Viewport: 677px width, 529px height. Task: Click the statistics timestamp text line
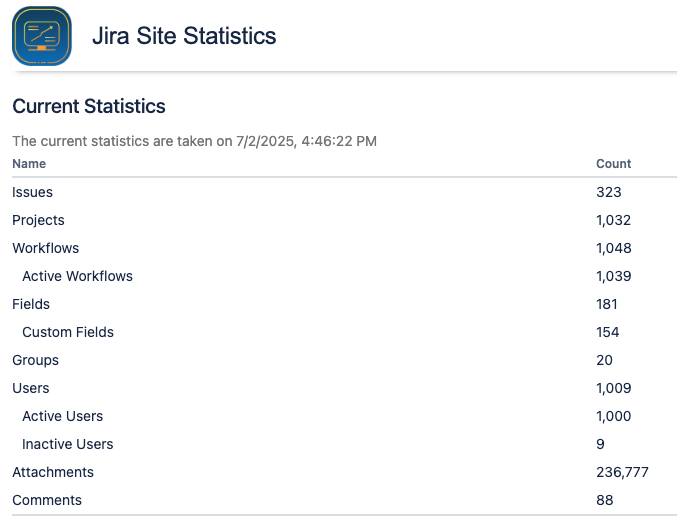pyautogui.click(x=194, y=141)
